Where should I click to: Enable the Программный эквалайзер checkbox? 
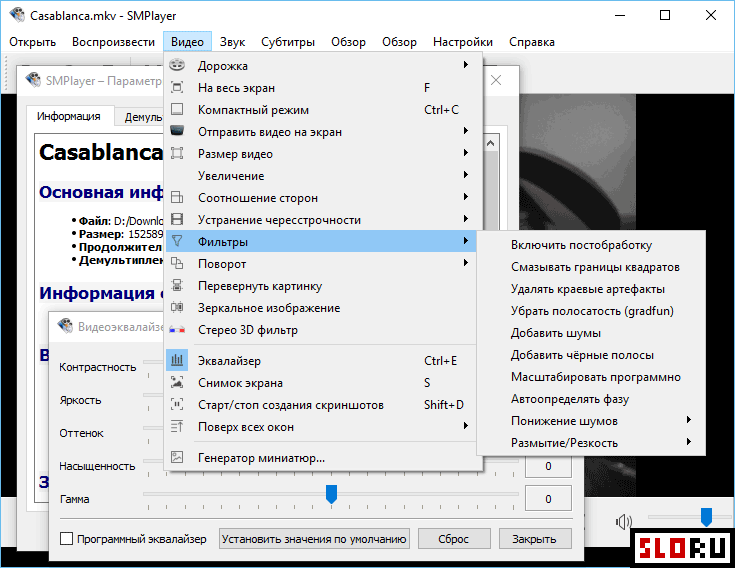[x=67, y=539]
